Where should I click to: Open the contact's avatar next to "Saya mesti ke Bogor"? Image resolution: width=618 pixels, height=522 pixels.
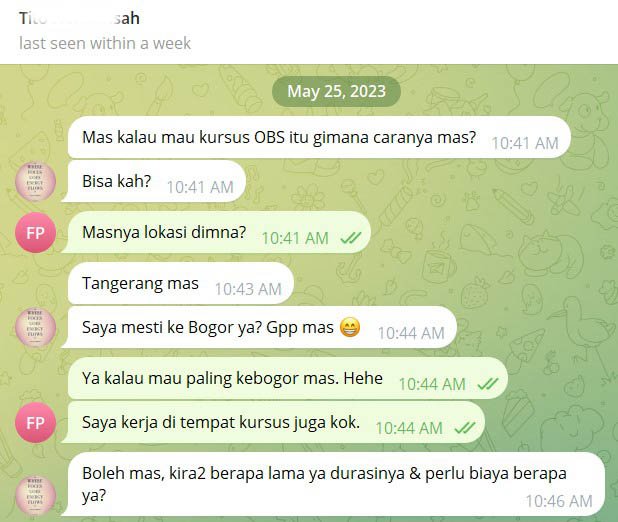(35, 327)
